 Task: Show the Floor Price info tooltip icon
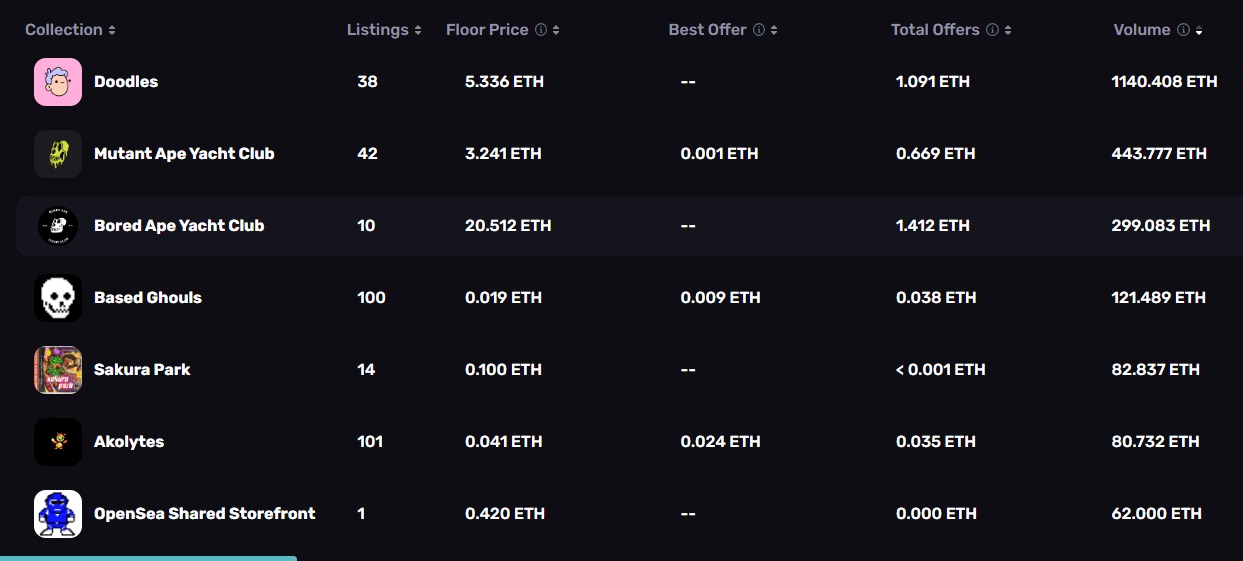(x=541, y=30)
